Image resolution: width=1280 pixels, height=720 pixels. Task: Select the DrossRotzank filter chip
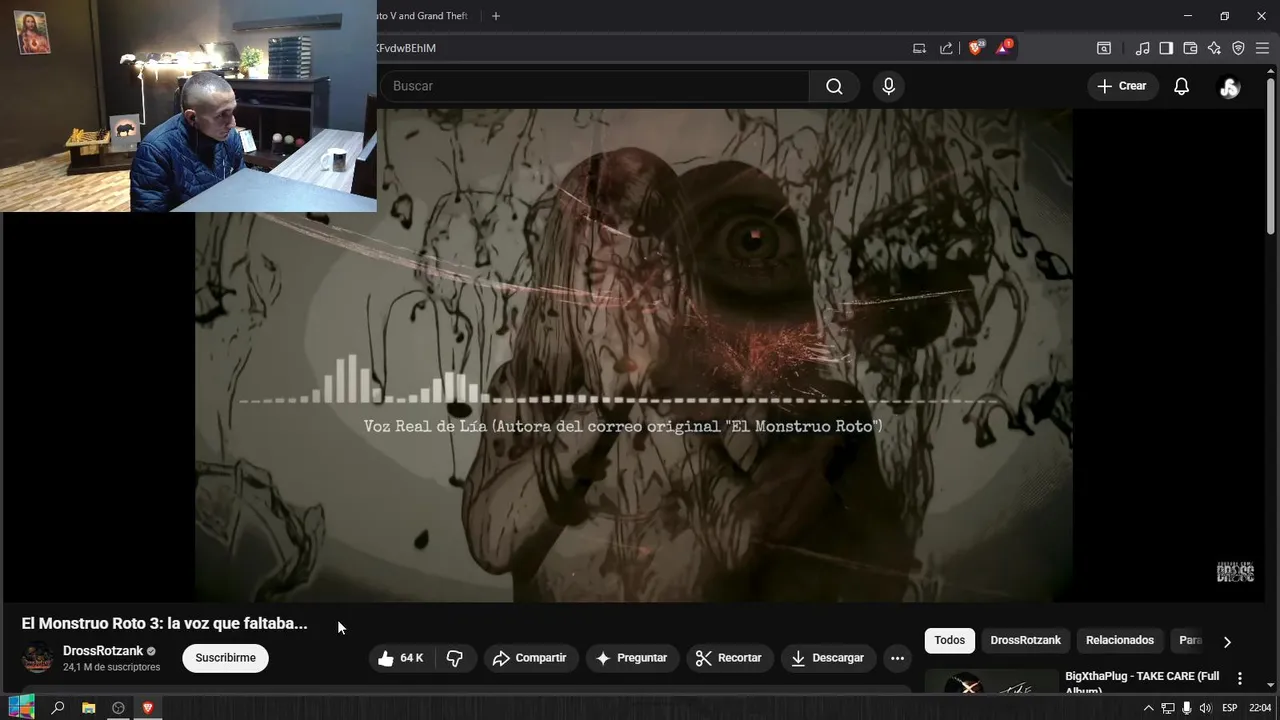pyautogui.click(x=1025, y=640)
